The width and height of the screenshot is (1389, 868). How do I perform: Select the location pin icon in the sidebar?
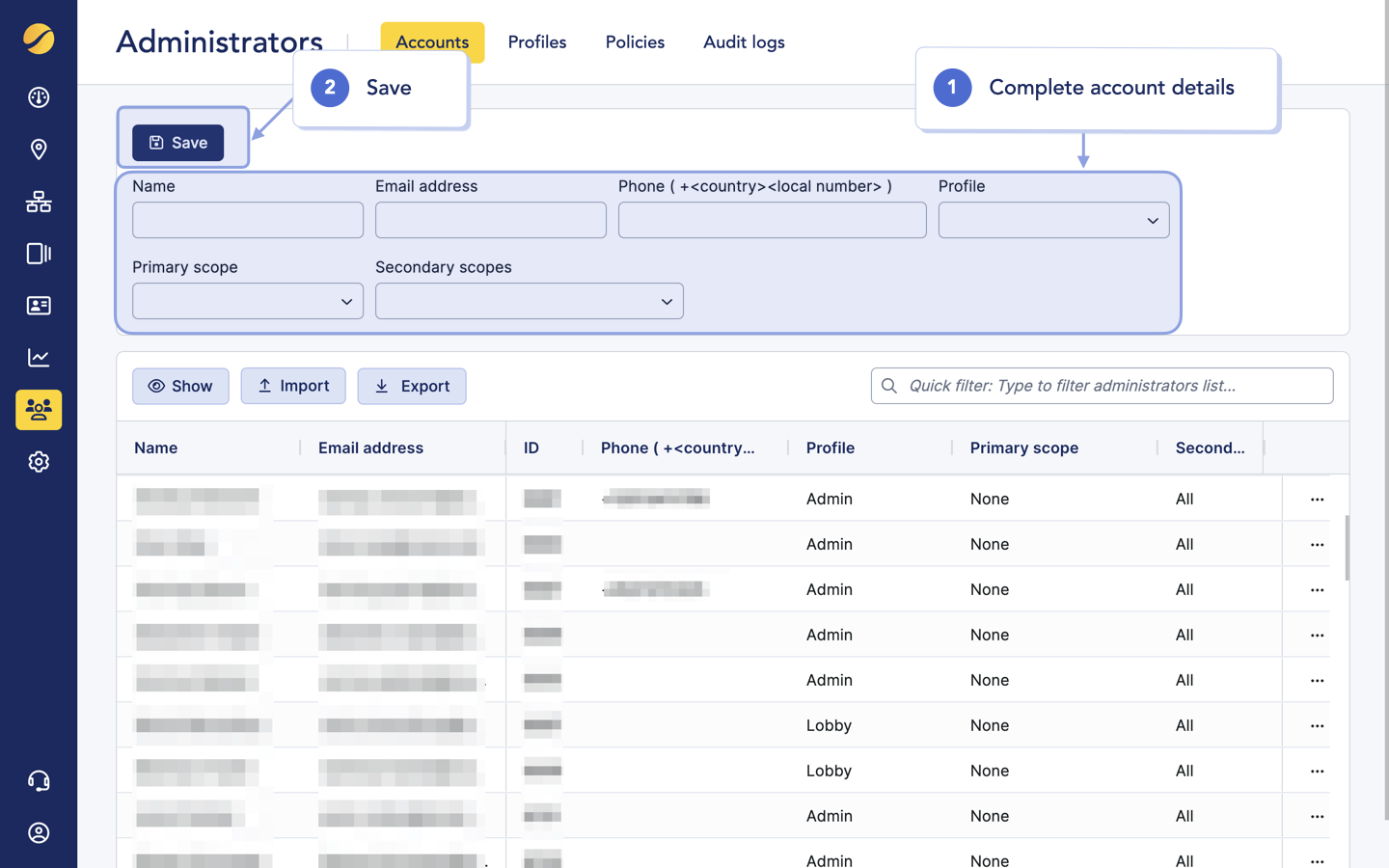[39, 149]
